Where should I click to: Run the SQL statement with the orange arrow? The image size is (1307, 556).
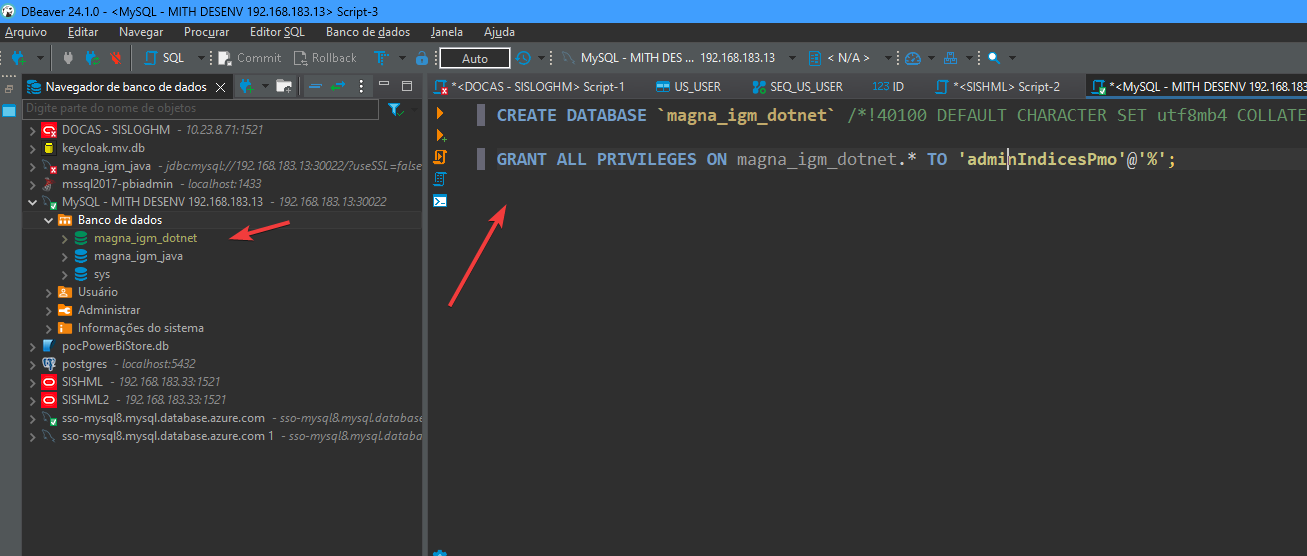click(x=440, y=113)
